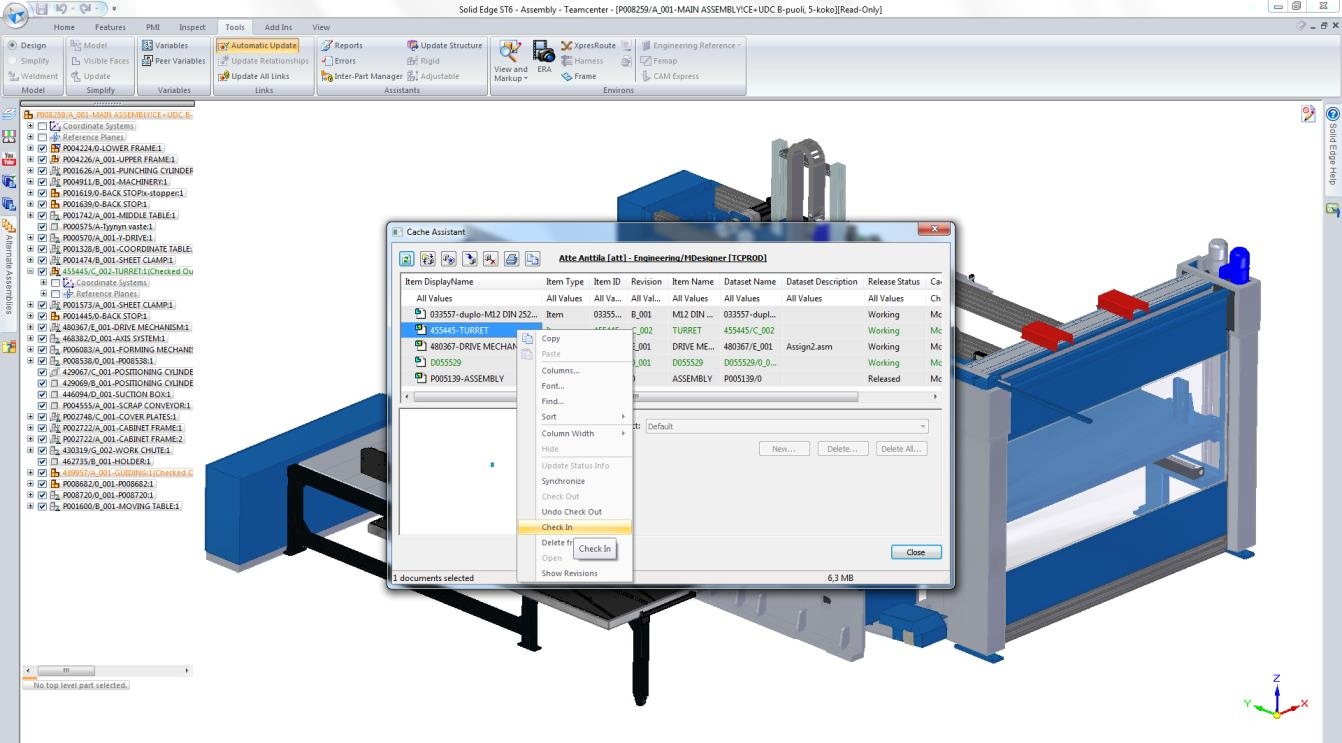Open the PMI ribbon tab

[x=154, y=27]
